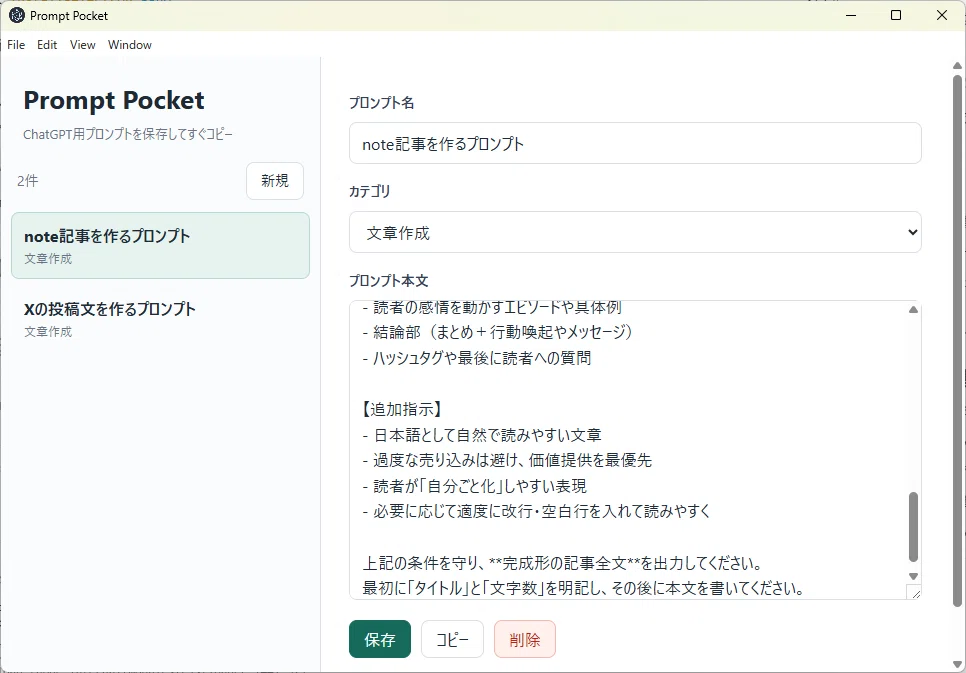The image size is (966, 673).
Task: Open the File menu
Action: [x=16, y=45]
